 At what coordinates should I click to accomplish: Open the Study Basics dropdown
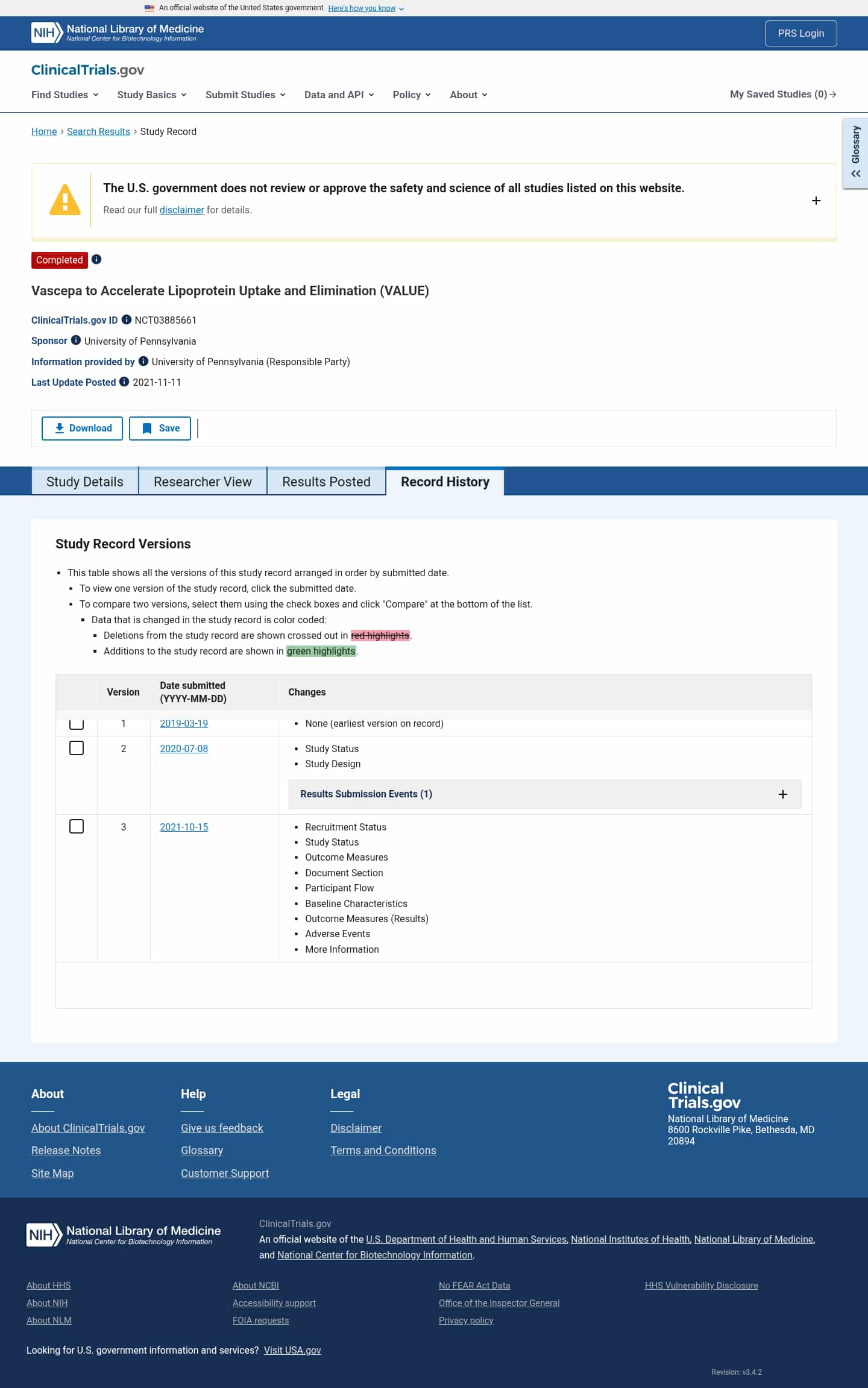click(x=152, y=95)
